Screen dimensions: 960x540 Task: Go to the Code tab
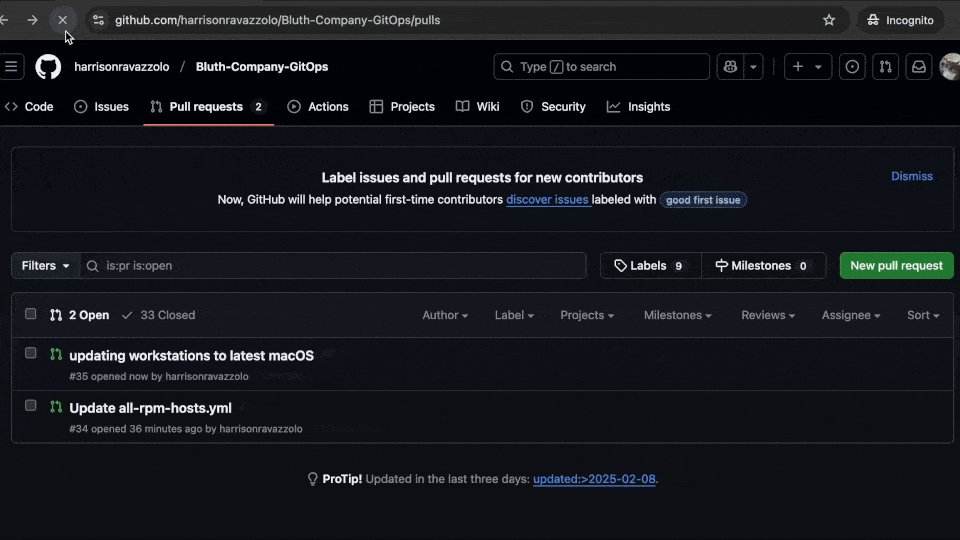pos(29,107)
